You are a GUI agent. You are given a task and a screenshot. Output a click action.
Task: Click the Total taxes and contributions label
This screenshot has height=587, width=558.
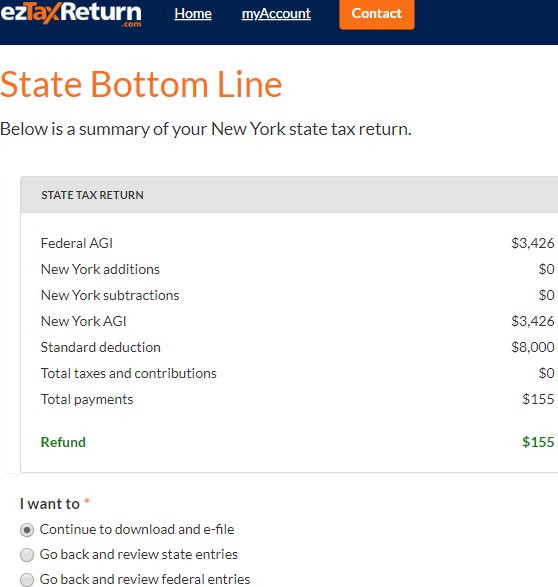click(x=129, y=373)
